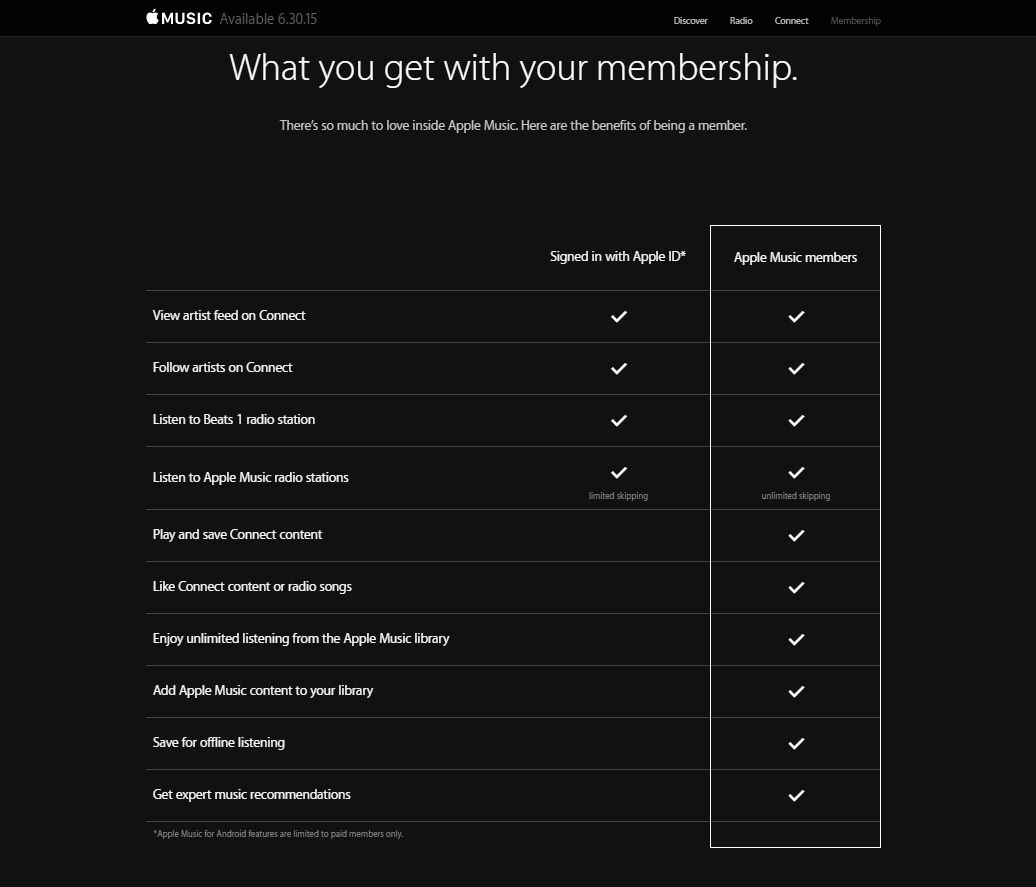Viewport: 1036px width, 887px height.
Task: Click the Apple Music logo
Action: point(179,18)
